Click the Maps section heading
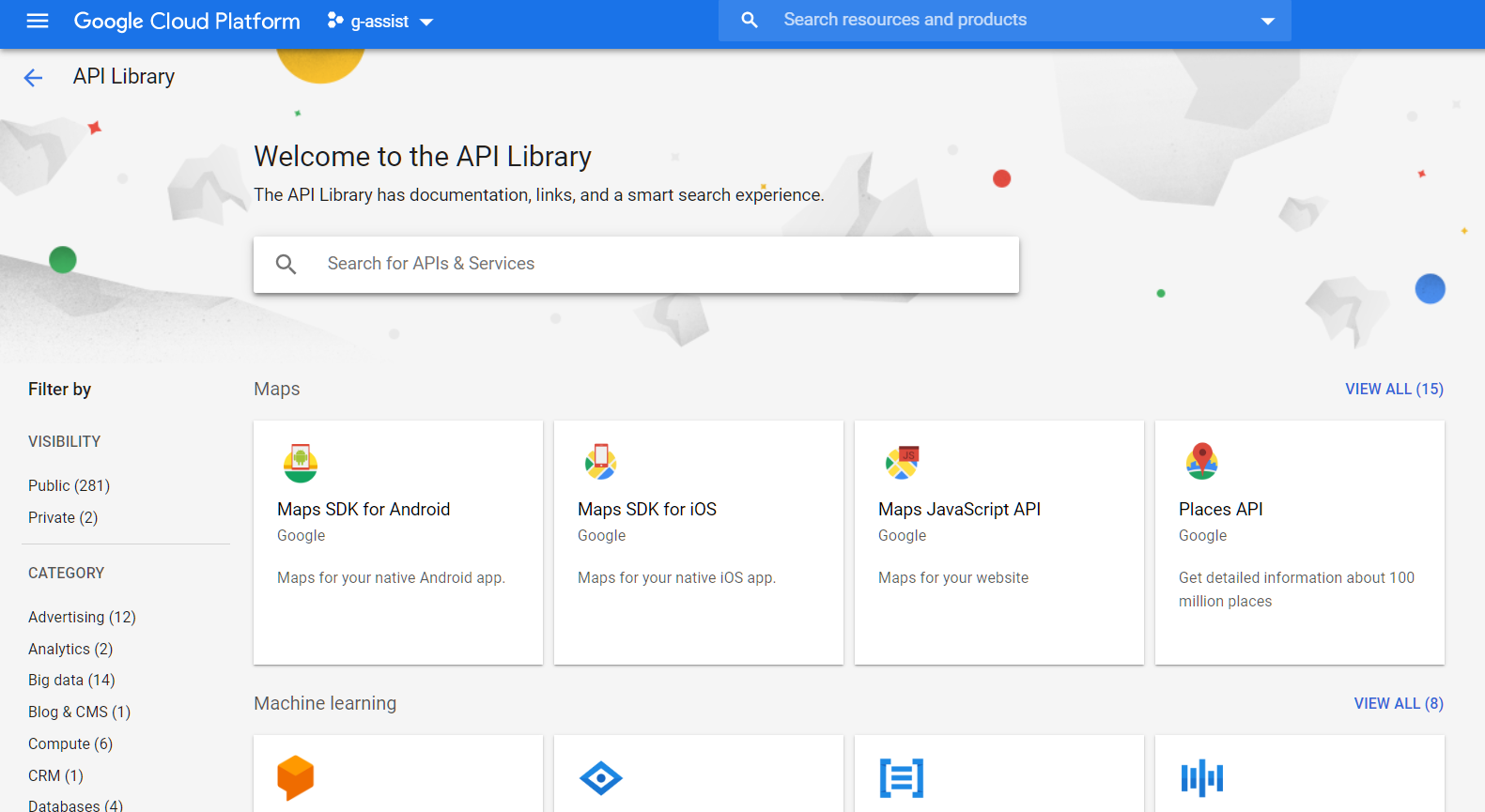This screenshot has width=1485, height=812. (277, 389)
